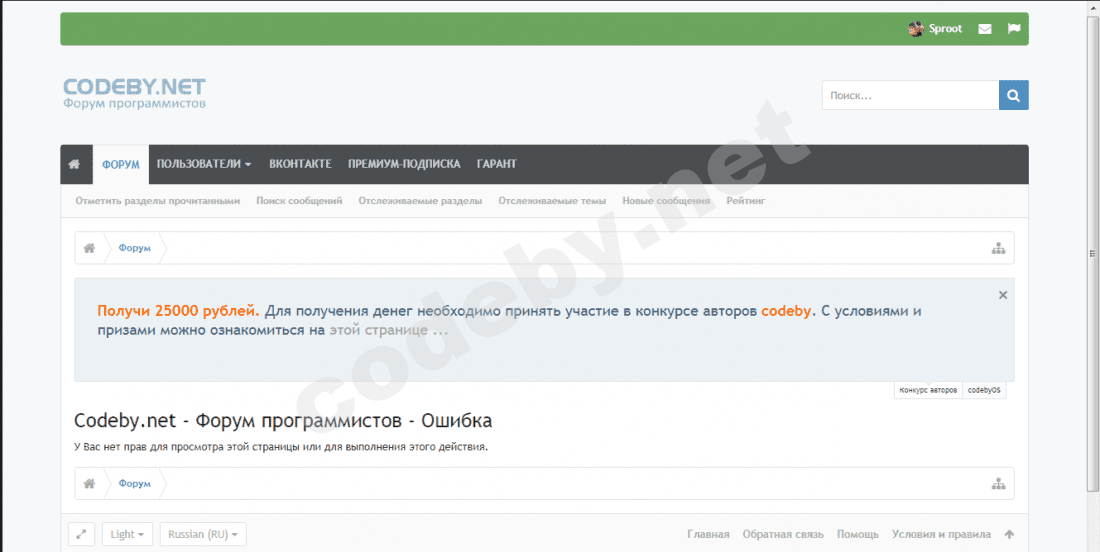Viewport: 1100px width, 552px height.
Task: Jump to top with footer arrow
Action: (x=1010, y=534)
